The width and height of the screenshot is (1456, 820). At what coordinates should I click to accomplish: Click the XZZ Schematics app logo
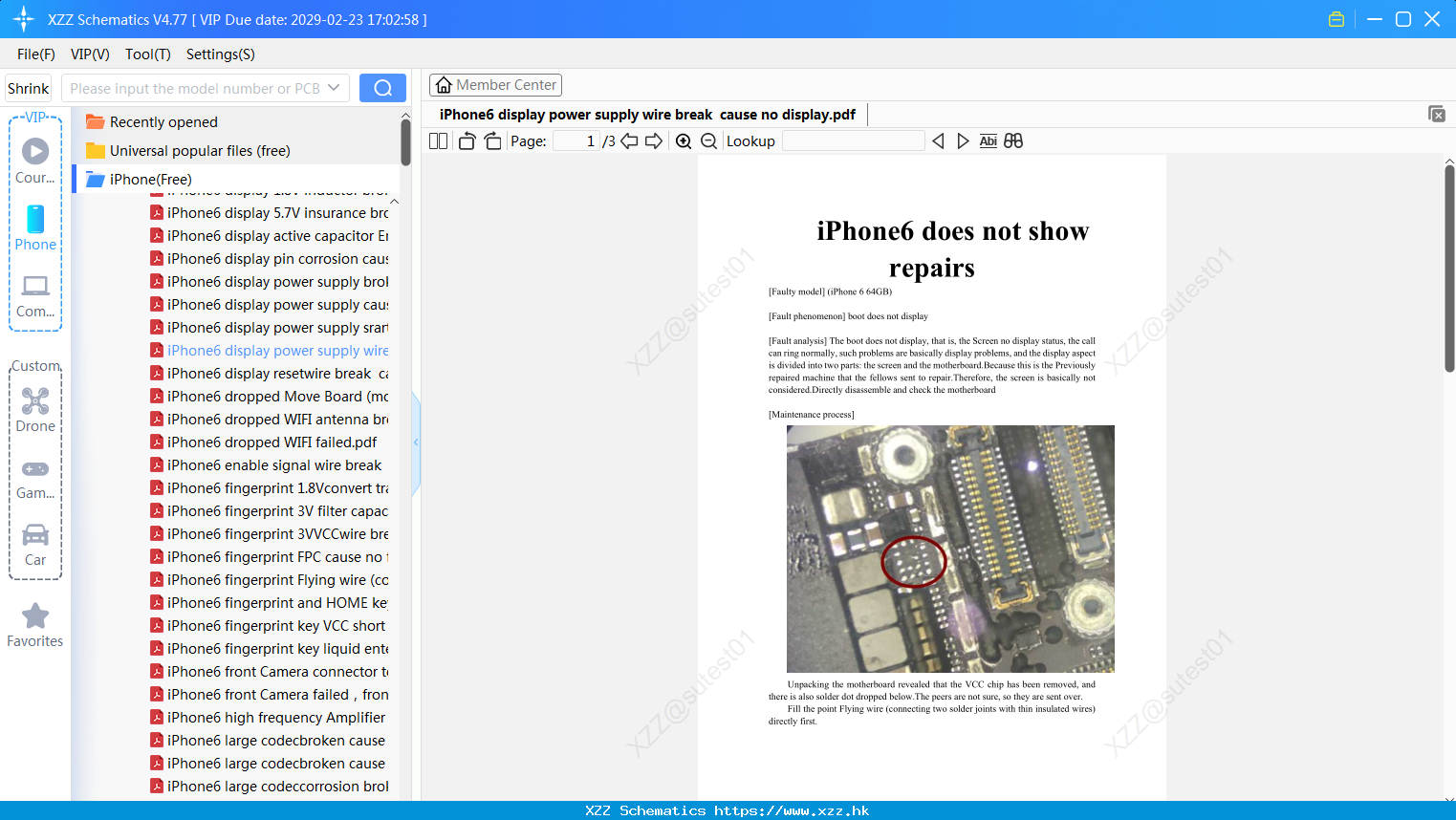24,19
